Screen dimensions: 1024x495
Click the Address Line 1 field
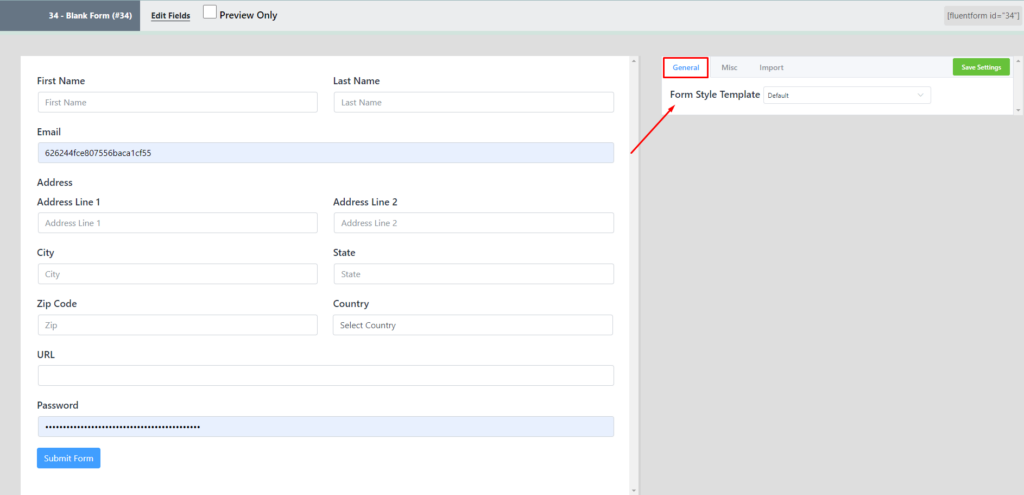[178, 223]
